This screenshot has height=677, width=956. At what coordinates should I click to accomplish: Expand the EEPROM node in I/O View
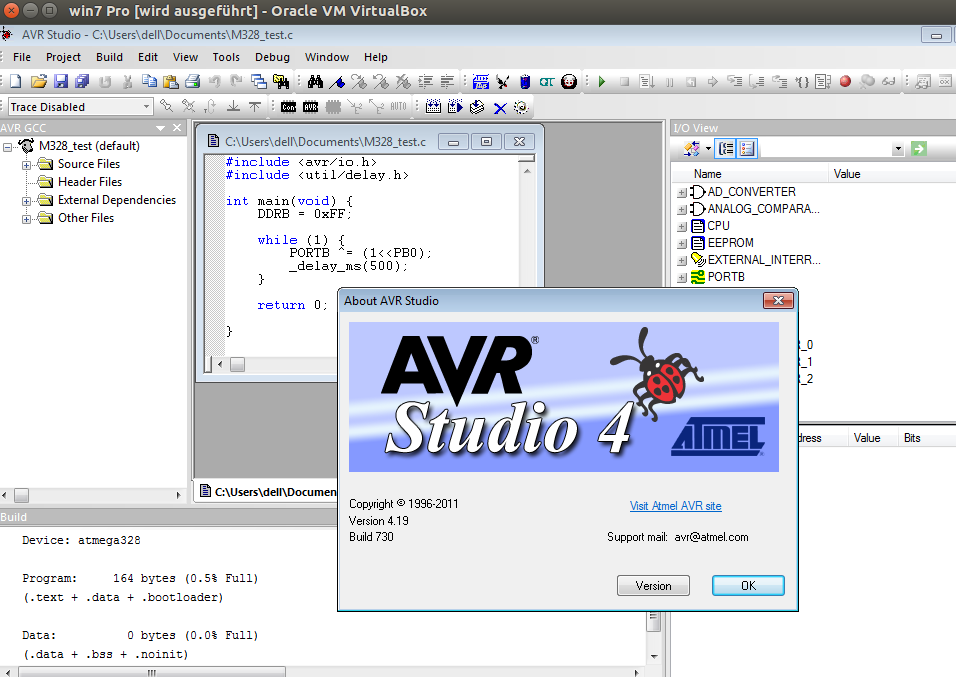pos(682,244)
